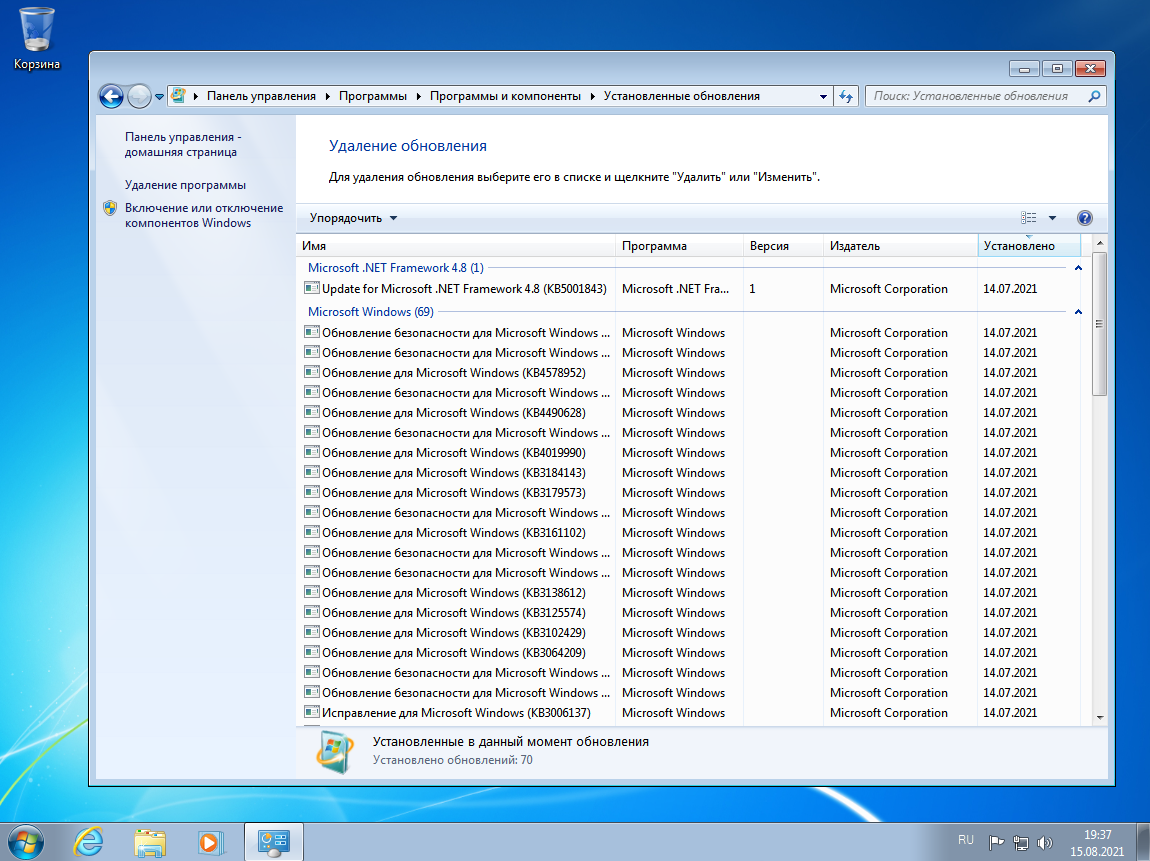
Task: Click volume speaker tray icon
Action: pyautogui.click(x=1044, y=843)
